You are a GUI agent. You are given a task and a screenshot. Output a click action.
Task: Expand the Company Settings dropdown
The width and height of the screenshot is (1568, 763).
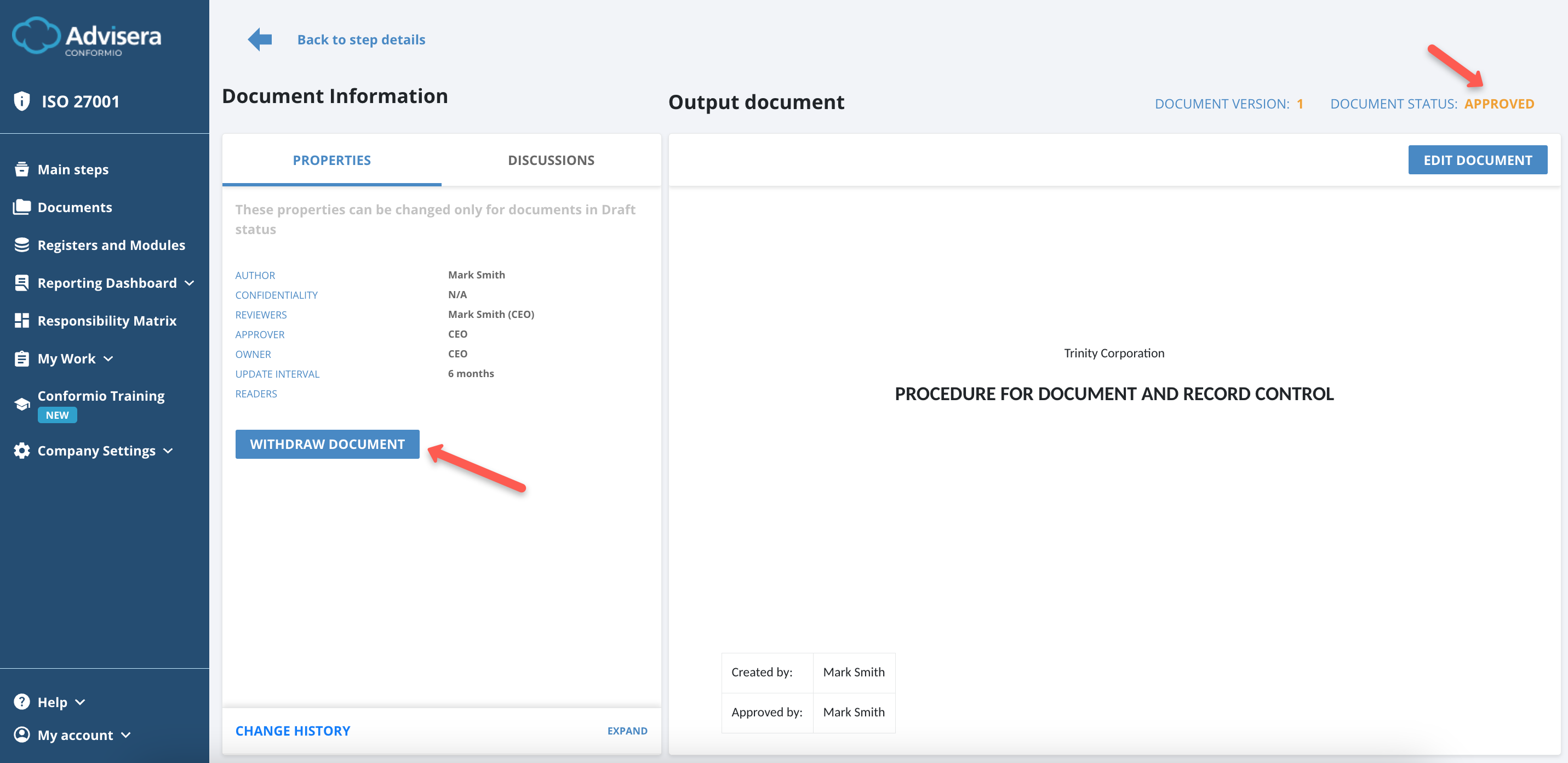click(169, 451)
